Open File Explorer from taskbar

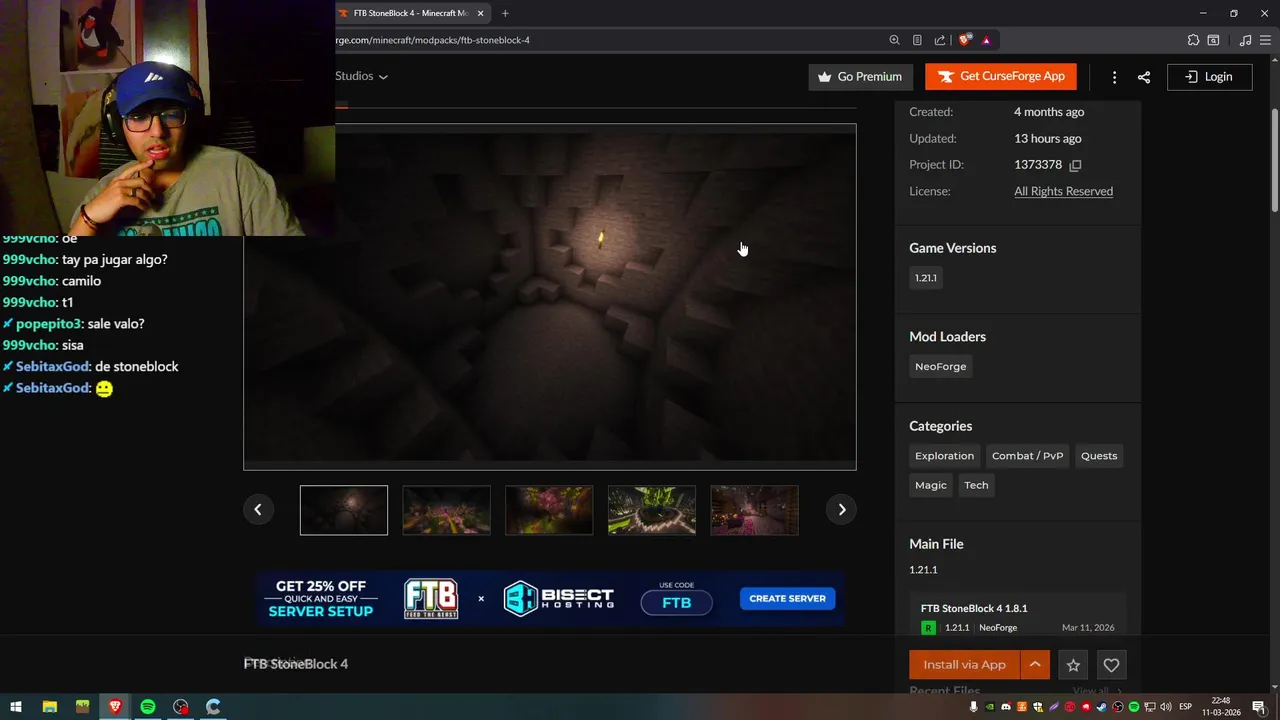click(x=49, y=707)
